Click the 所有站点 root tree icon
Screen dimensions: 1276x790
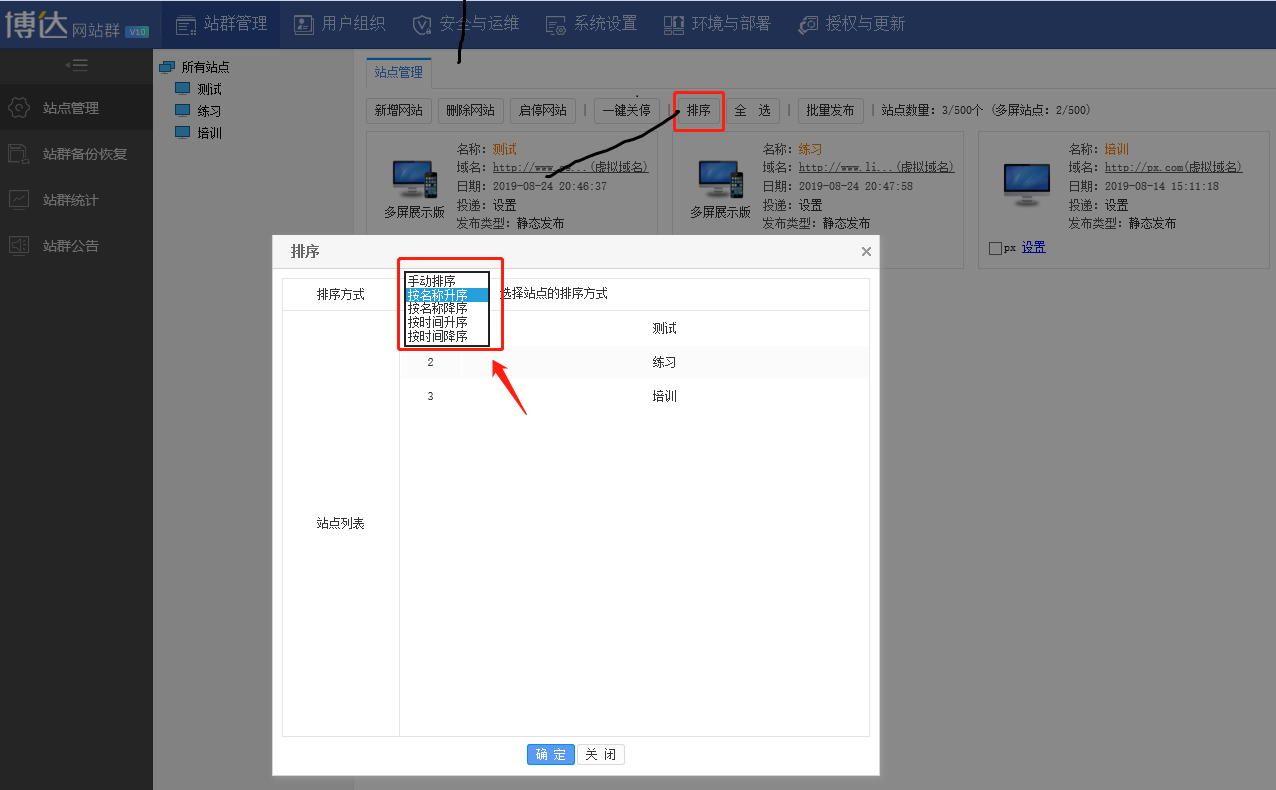pos(167,67)
